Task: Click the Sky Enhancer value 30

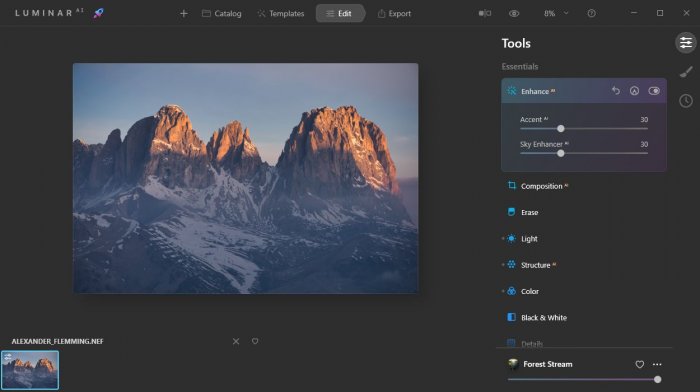Action: [x=644, y=144]
